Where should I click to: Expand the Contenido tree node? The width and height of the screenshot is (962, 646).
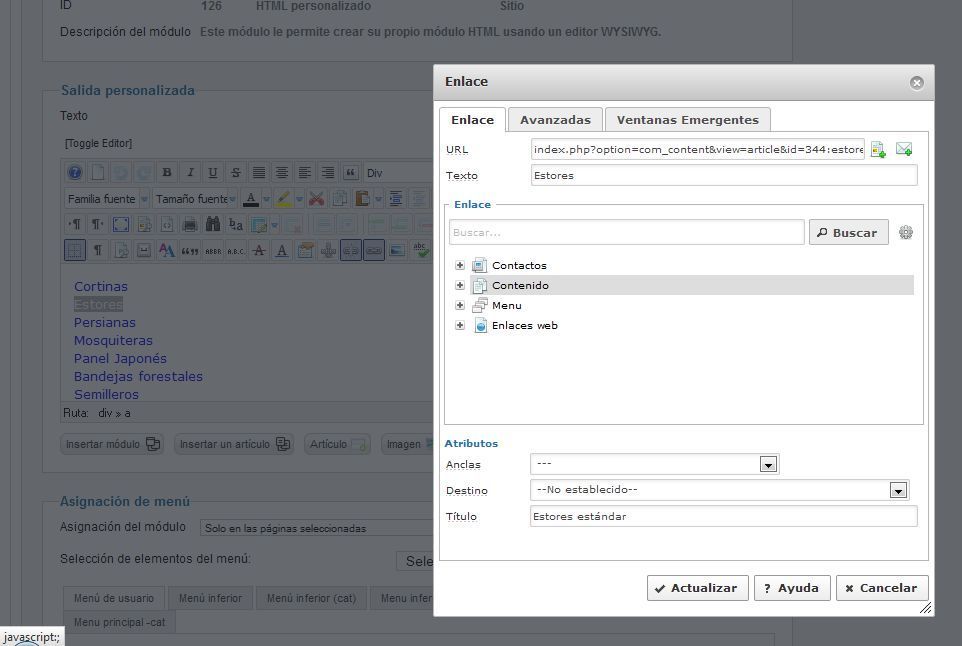pos(460,285)
